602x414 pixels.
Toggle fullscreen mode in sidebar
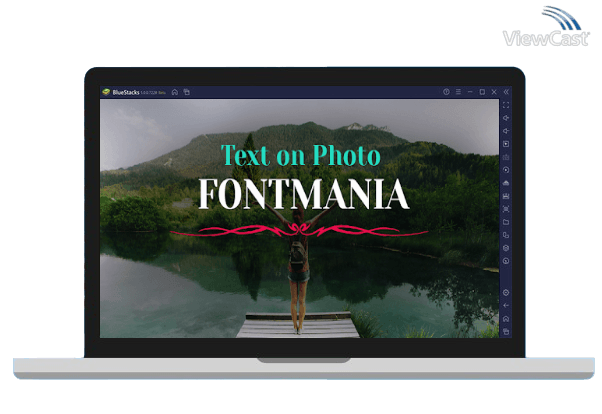506,105
